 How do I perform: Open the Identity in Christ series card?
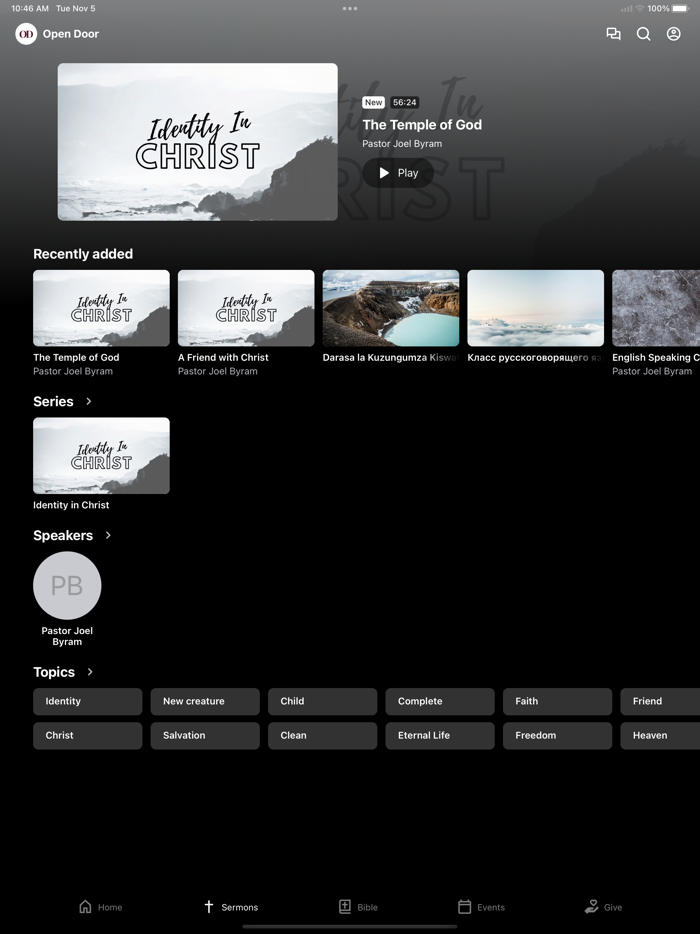[x=101, y=456]
